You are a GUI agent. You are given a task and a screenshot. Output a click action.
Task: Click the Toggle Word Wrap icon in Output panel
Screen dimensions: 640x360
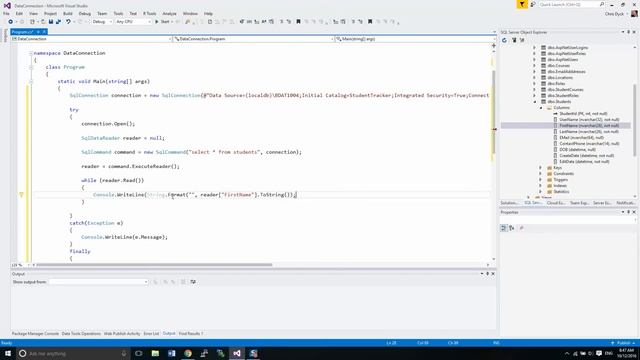[x=193, y=282]
